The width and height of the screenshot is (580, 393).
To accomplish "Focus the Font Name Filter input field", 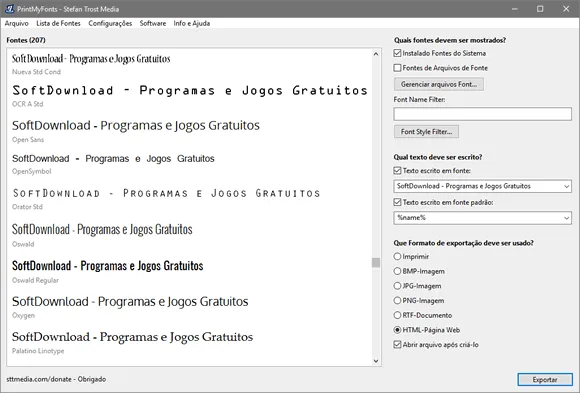I will point(482,114).
